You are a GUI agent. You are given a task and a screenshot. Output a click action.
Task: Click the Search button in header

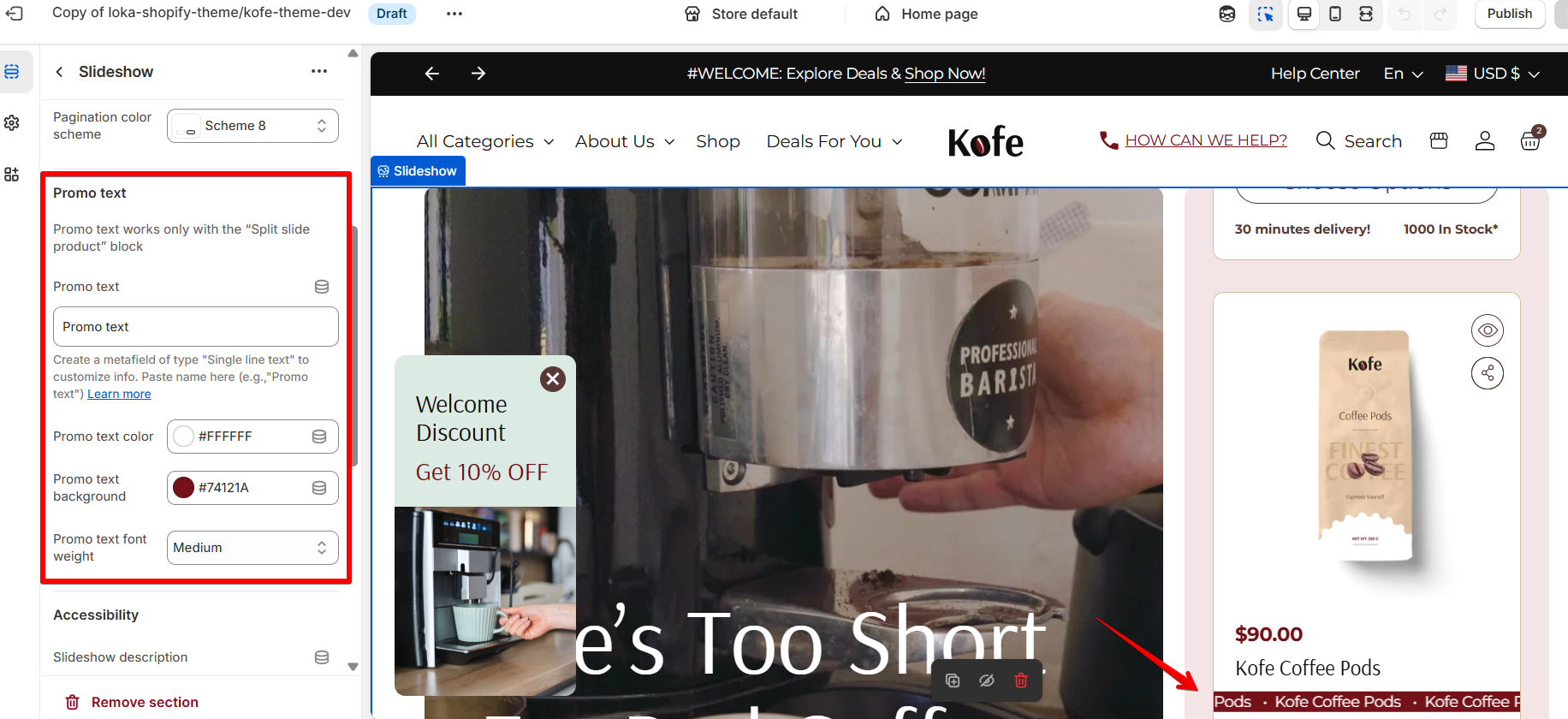coord(1359,141)
